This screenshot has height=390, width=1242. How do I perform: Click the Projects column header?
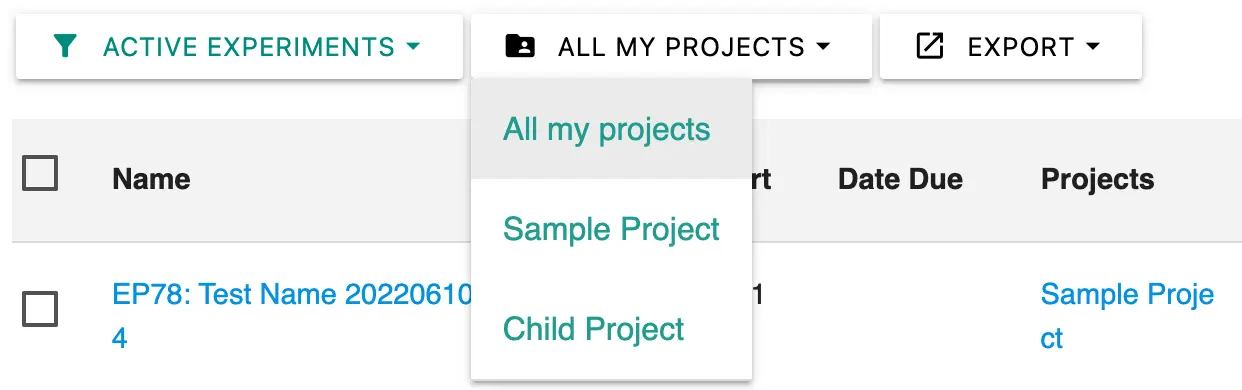1097,179
